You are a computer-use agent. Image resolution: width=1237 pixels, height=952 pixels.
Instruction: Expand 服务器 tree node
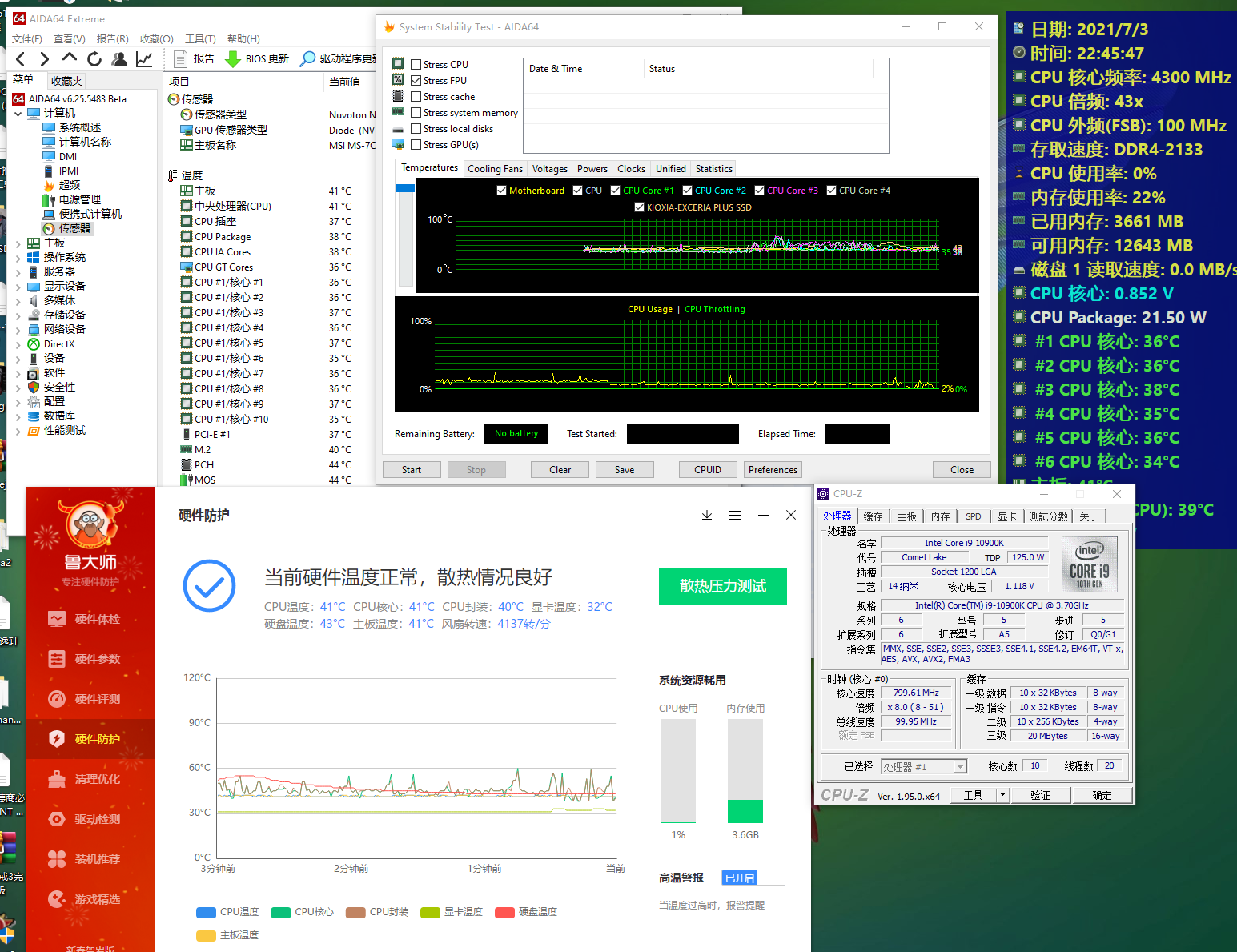tap(18, 272)
